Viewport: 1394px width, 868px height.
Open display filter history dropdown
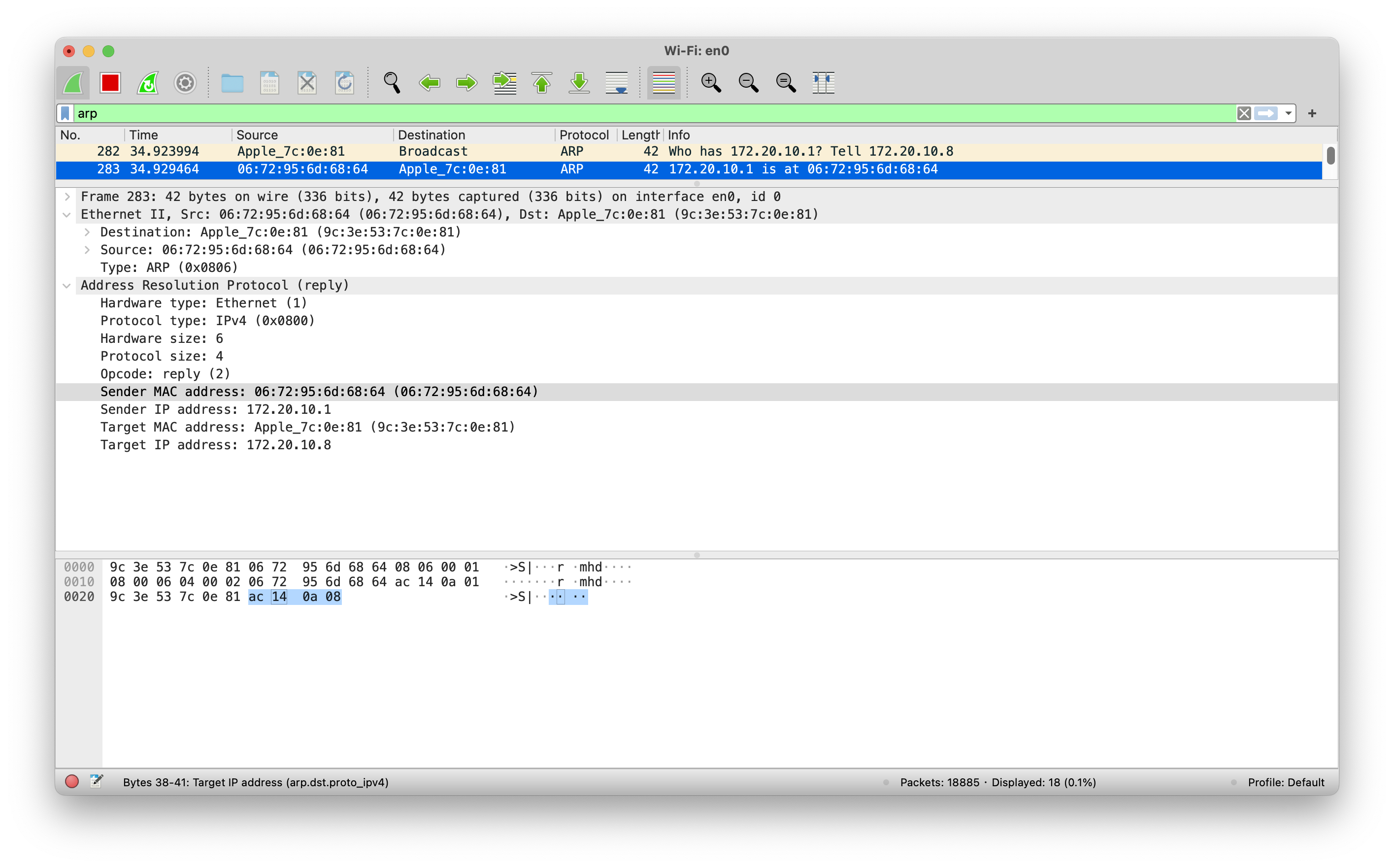pos(1288,114)
